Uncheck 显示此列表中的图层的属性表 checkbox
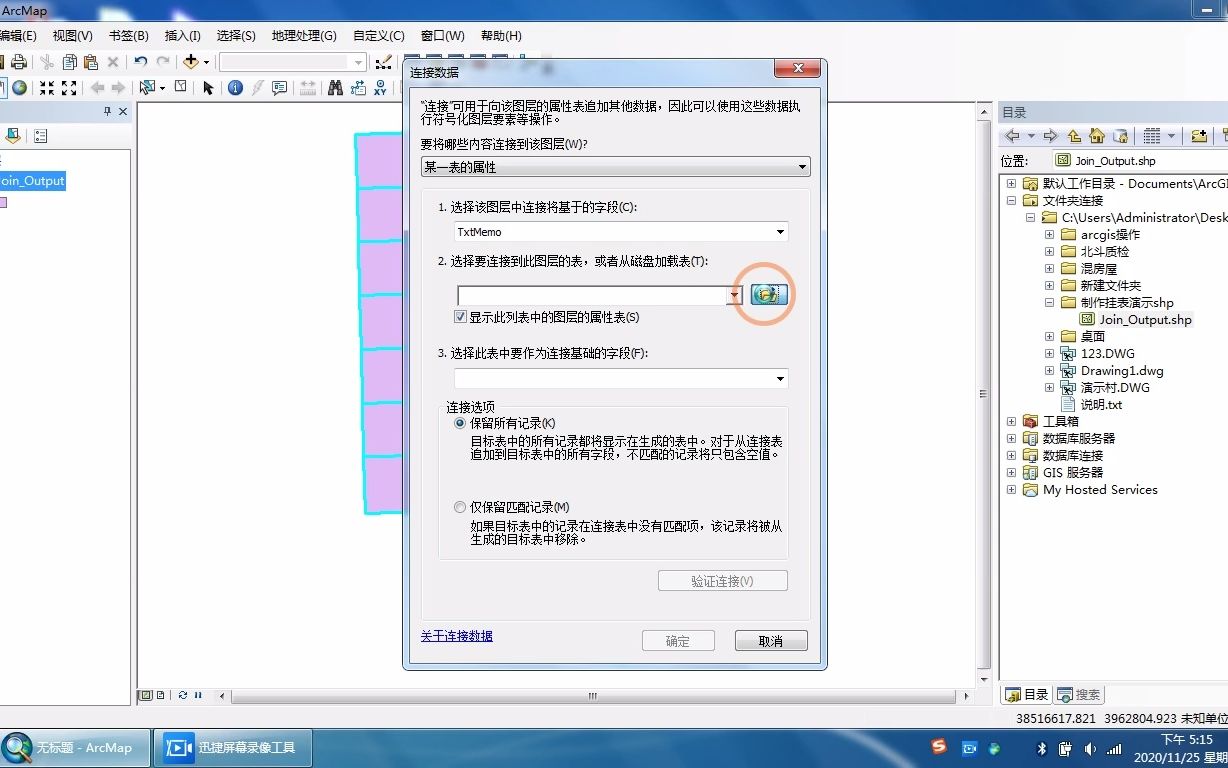Image resolution: width=1228 pixels, height=768 pixels. point(461,317)
